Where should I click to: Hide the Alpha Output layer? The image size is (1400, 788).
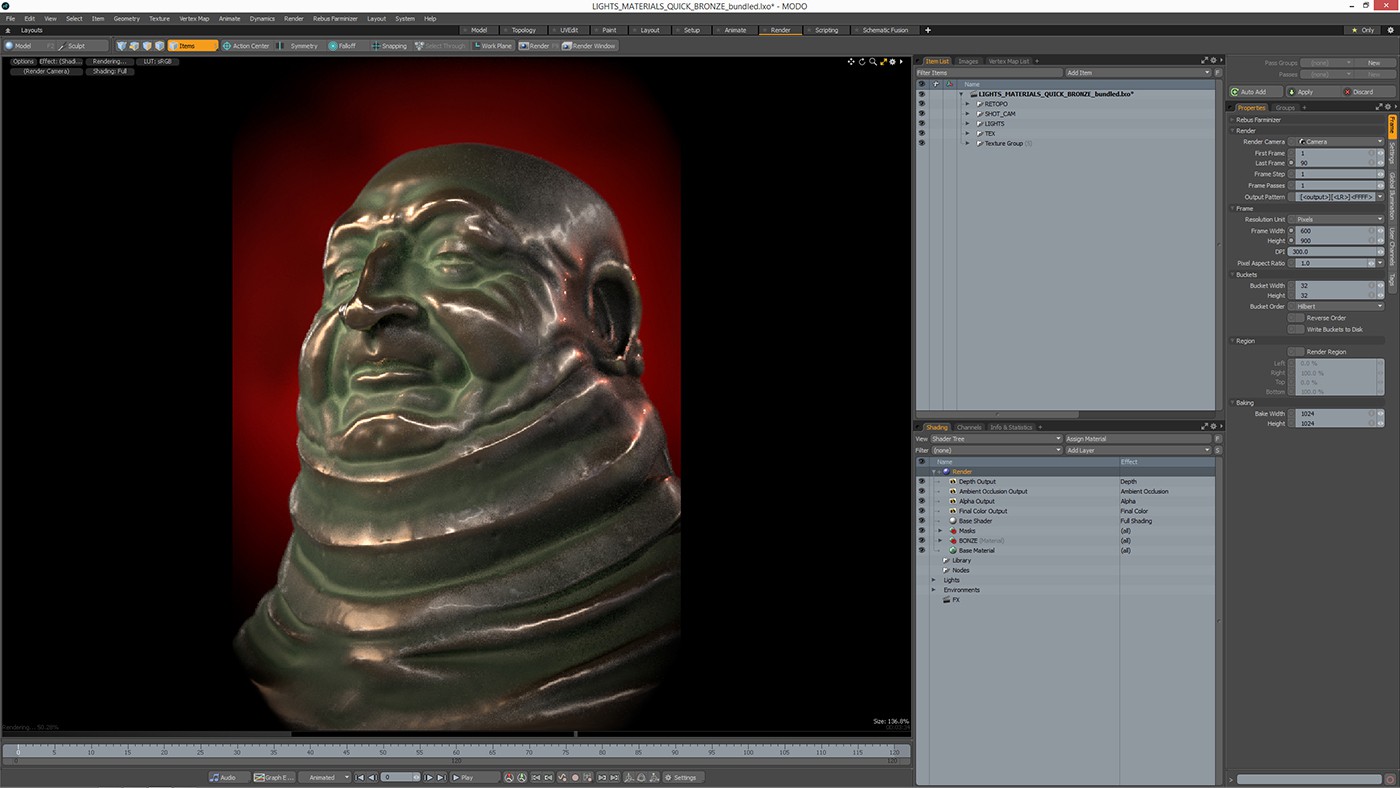click(921, 501)
